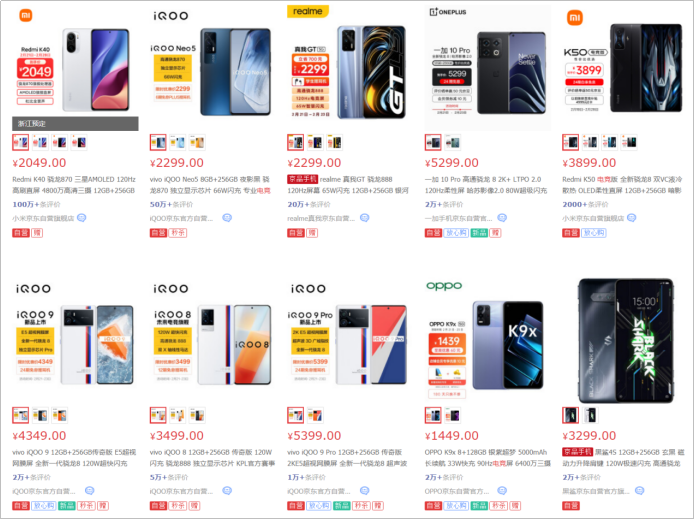Open the chat icon for the iQOO Neo5 store
Screen dimensions: 695x520
(227, 218)
